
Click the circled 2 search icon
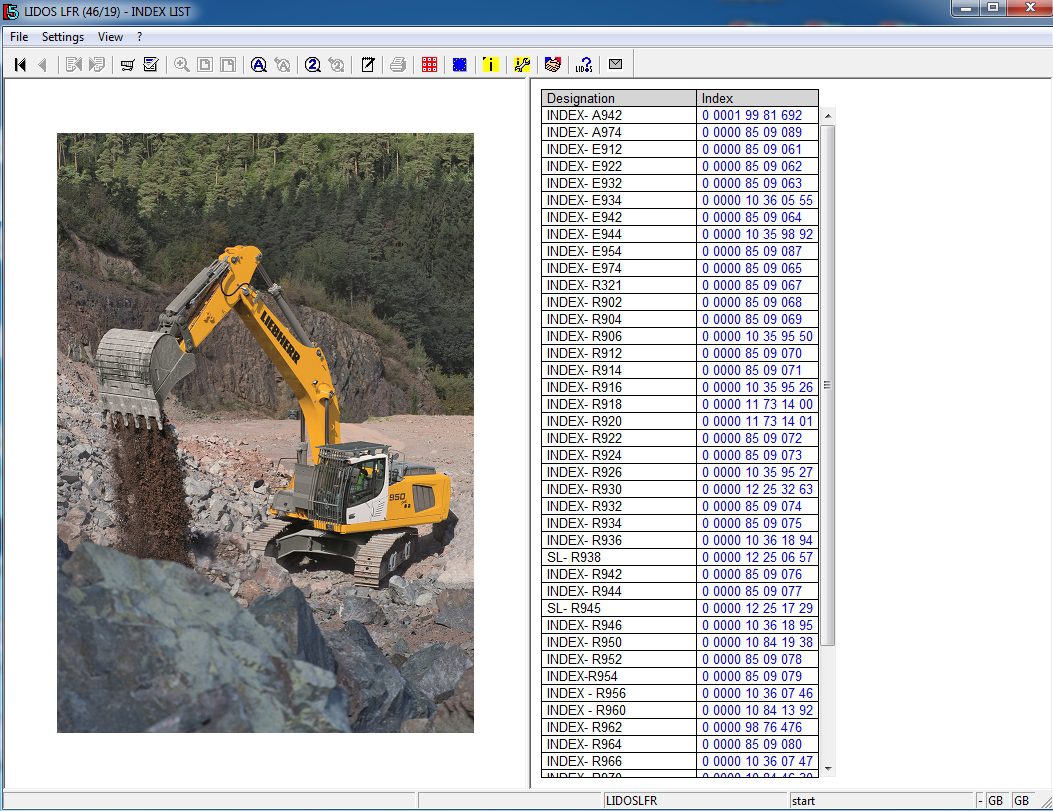[312, 65]
